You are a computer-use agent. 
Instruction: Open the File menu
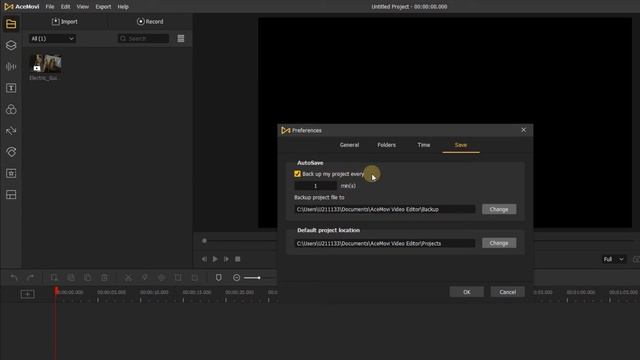coord(50,7)
